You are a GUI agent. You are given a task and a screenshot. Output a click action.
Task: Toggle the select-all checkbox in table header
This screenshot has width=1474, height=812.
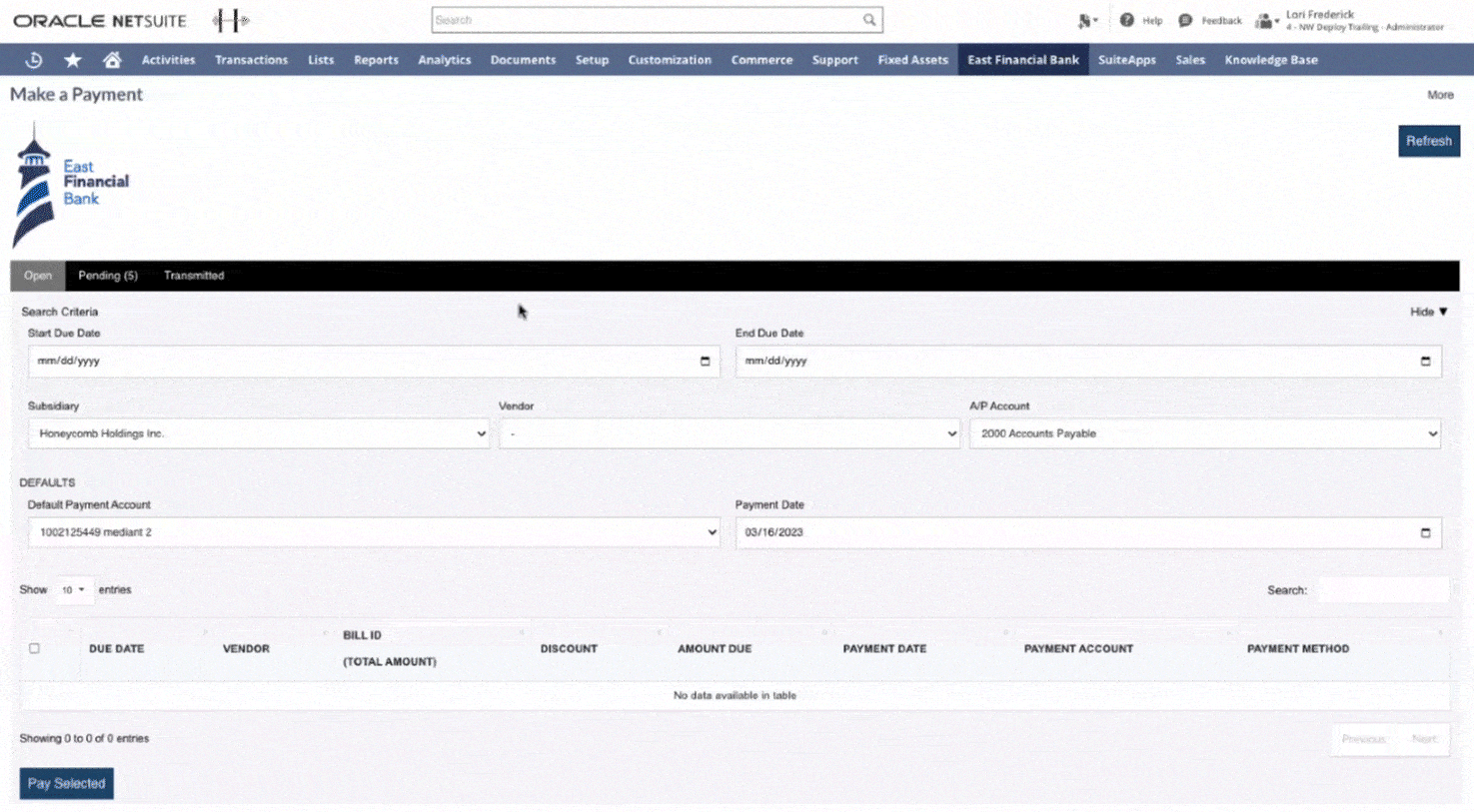34,648
